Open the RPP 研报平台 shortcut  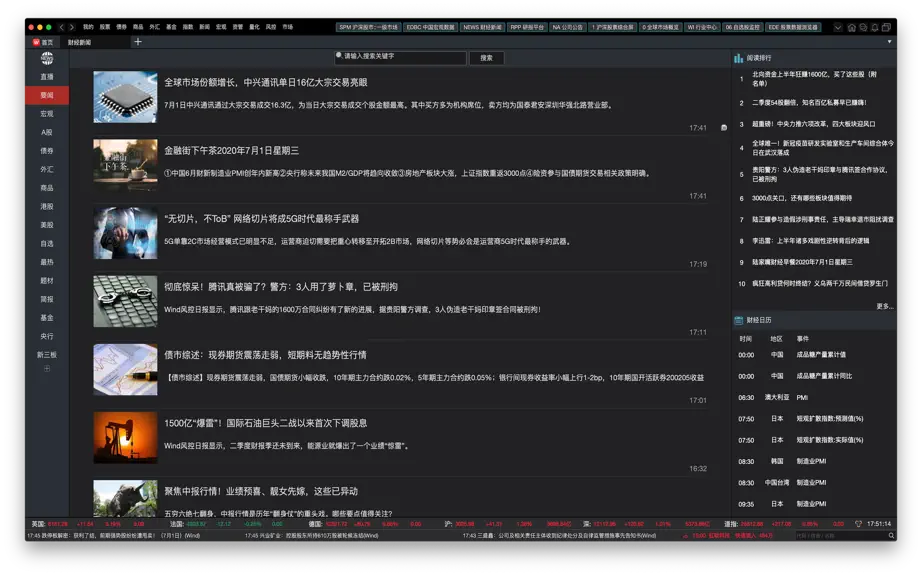tap(527, 28)
